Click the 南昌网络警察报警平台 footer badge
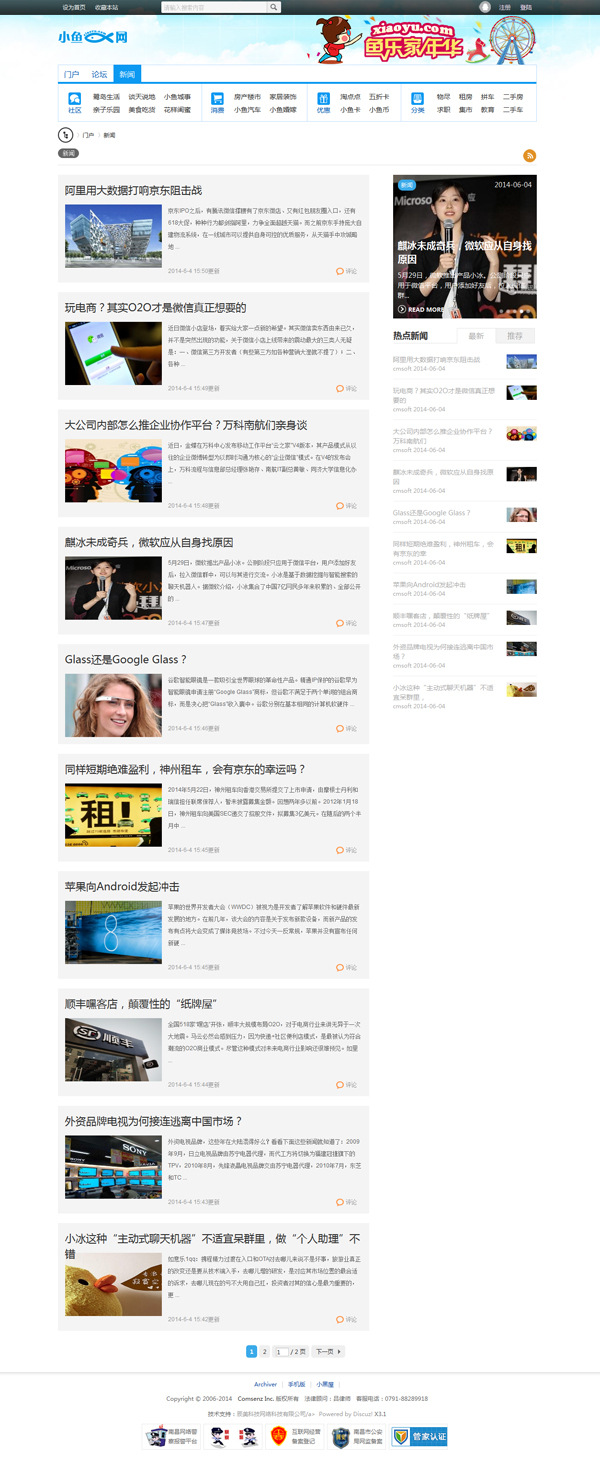Image resolution: width=600 pixels, height=1464 pixels. (169, 1437)
